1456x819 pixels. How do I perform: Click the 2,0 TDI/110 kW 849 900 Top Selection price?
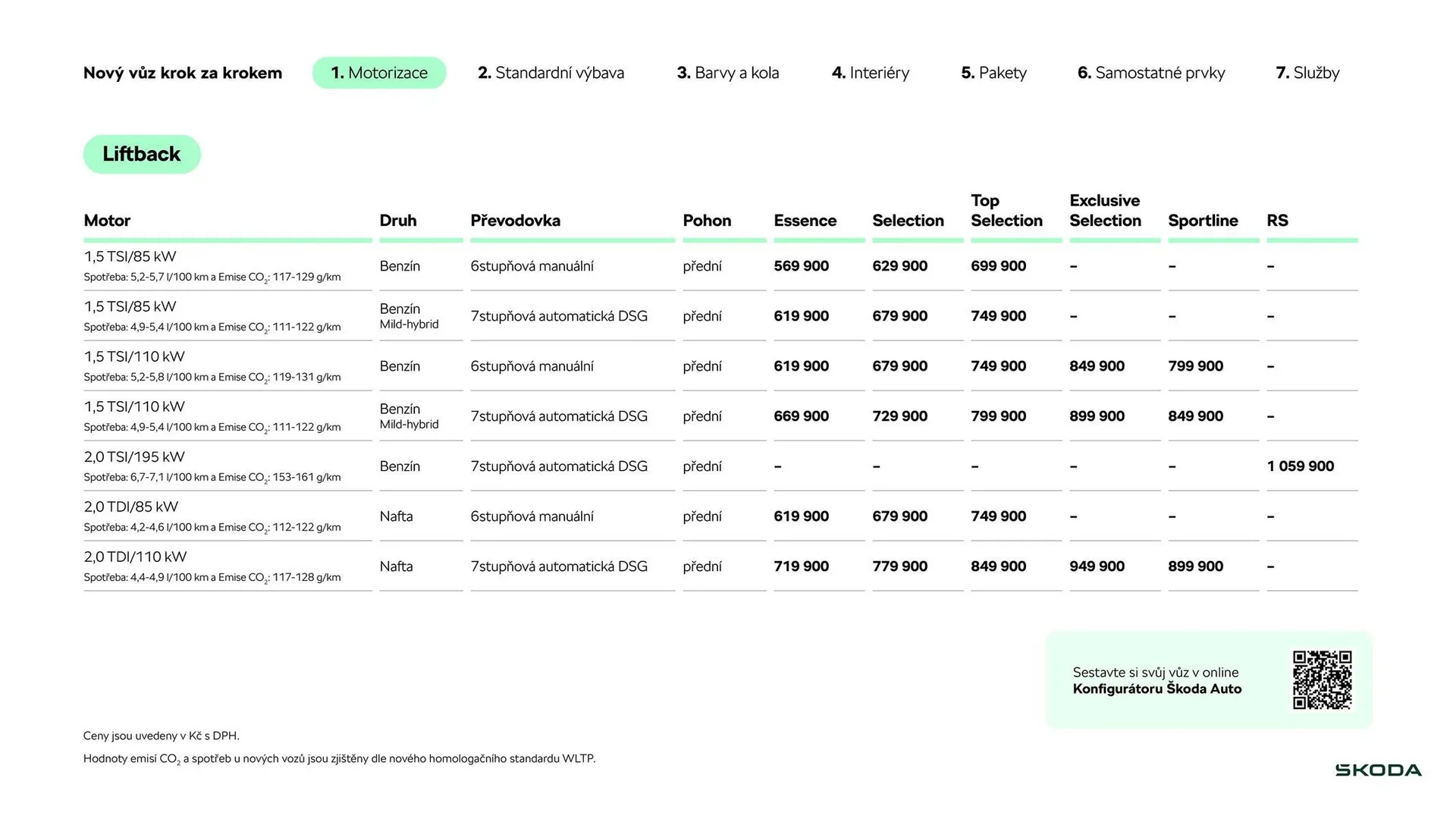999,566
